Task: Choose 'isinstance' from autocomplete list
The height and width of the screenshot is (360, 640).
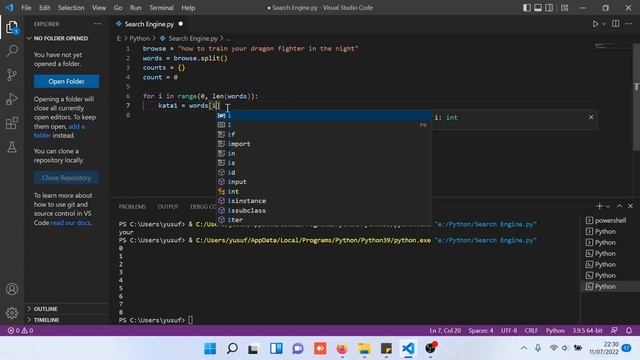Action: click(x=324, y=201)
